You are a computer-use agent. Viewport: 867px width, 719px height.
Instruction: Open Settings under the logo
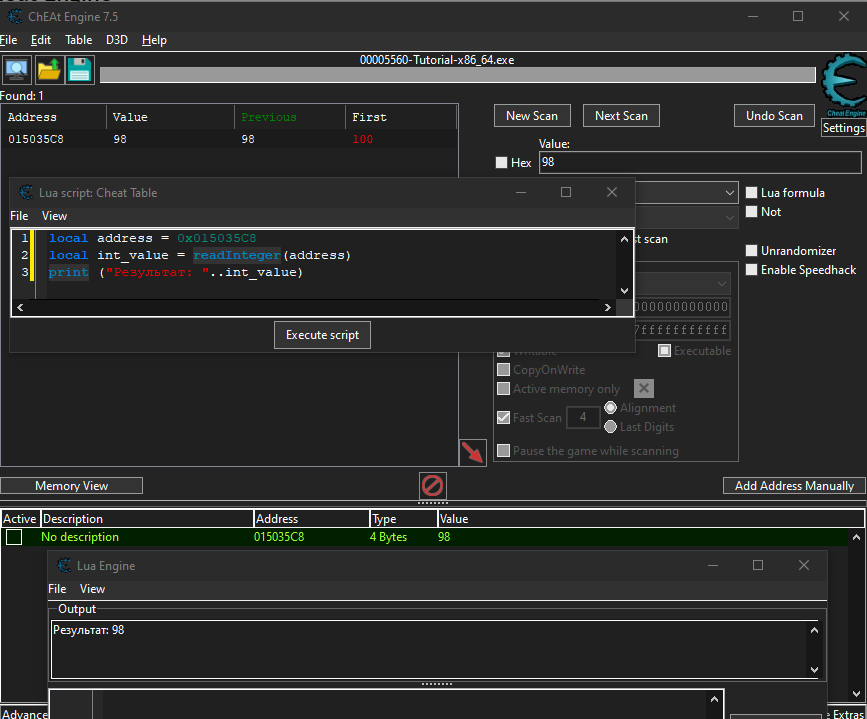(843, 128)
